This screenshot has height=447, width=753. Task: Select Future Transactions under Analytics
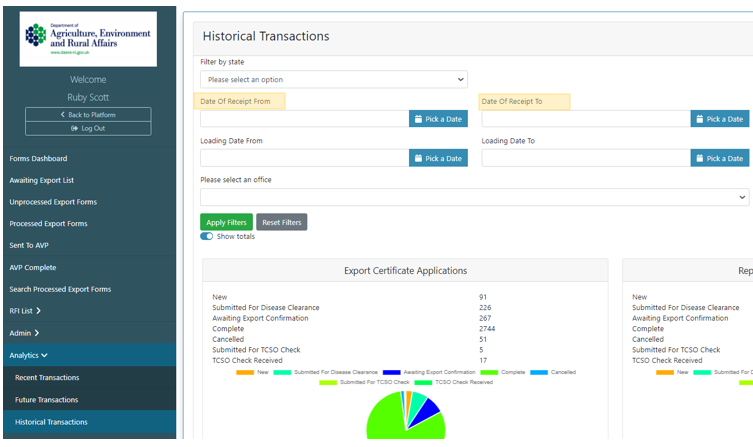(47, 399)
